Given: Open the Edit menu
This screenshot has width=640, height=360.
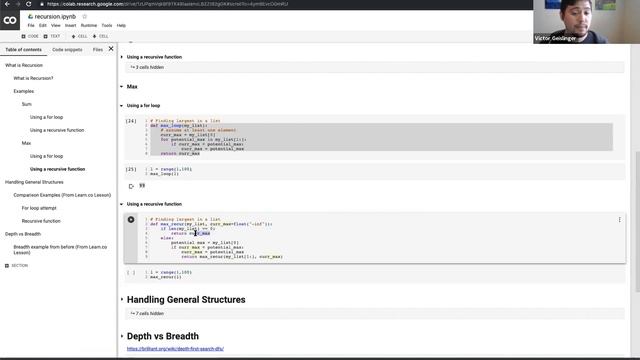Looking at the screenshot, I should (43, 25).
